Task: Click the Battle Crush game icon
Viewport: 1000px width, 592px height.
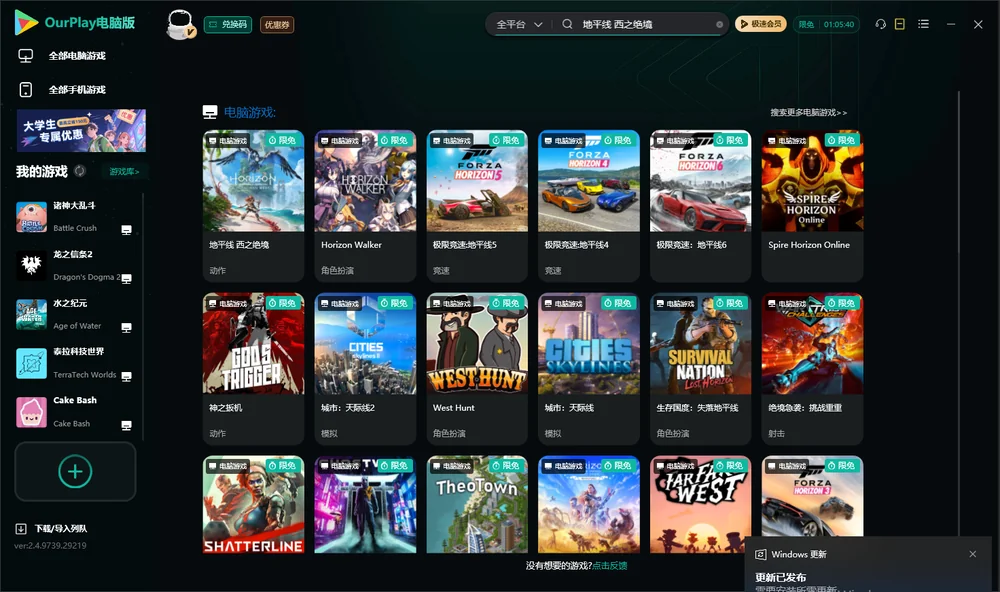Action: tap(31, 217)
